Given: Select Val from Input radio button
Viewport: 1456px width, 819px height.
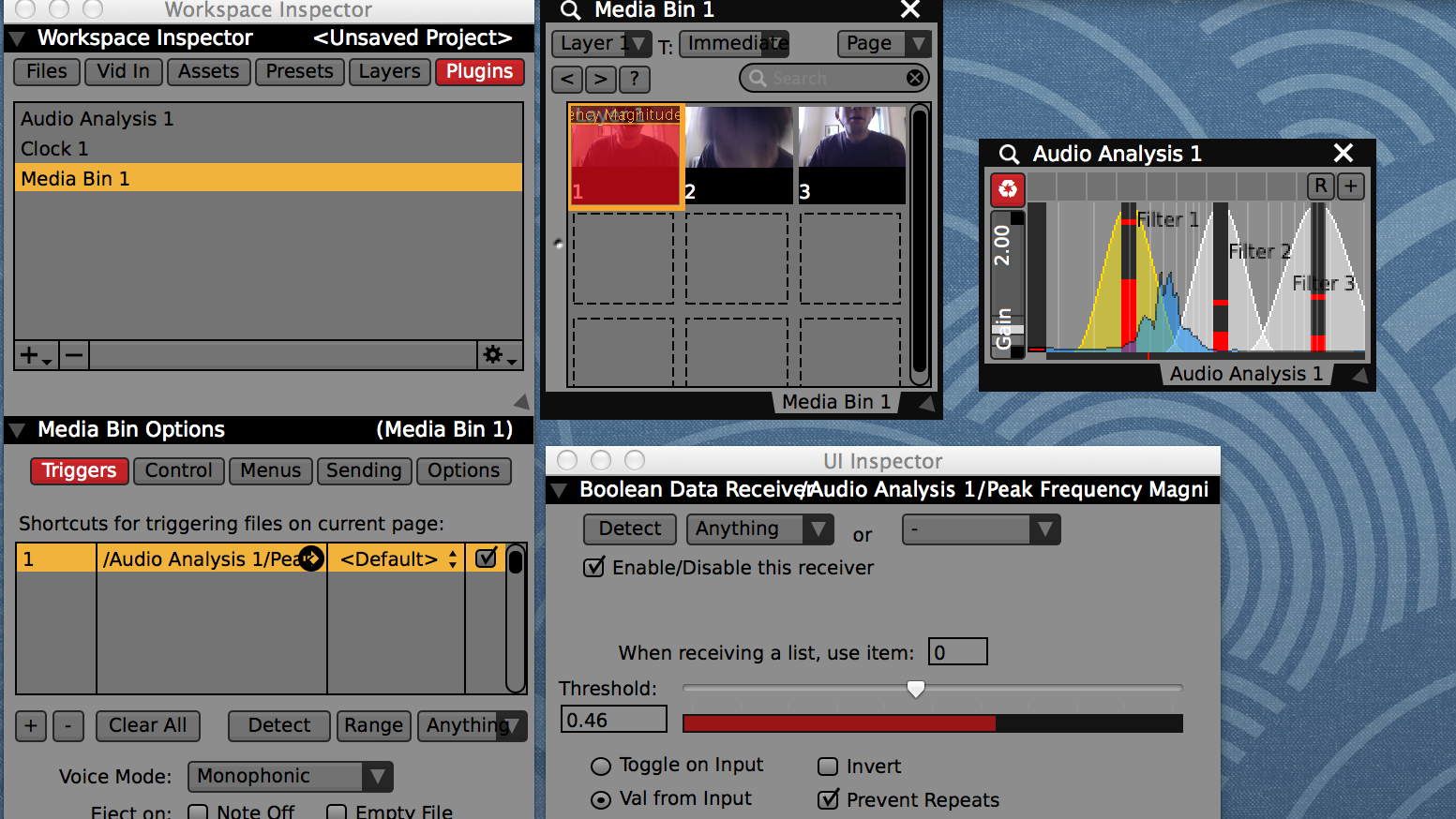Looking at the screenshot, I should point(601,800).
